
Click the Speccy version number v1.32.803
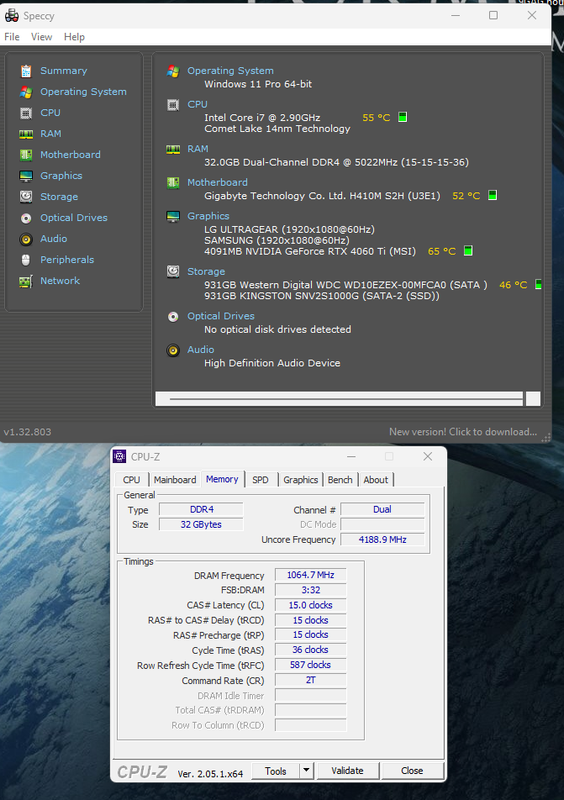27,432
